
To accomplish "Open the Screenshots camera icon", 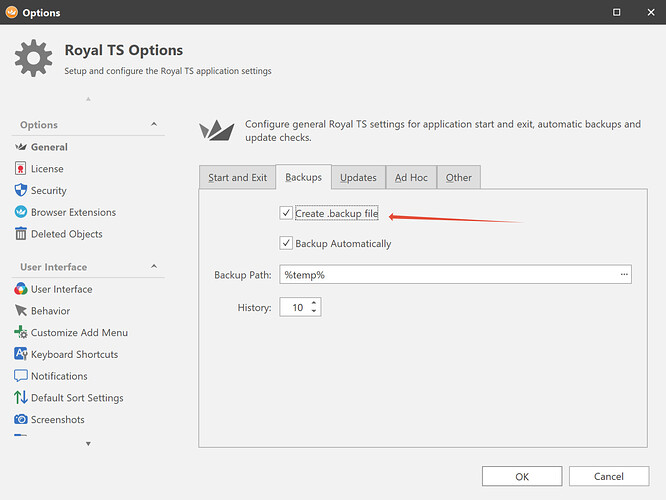I will (x=22, y=420).
